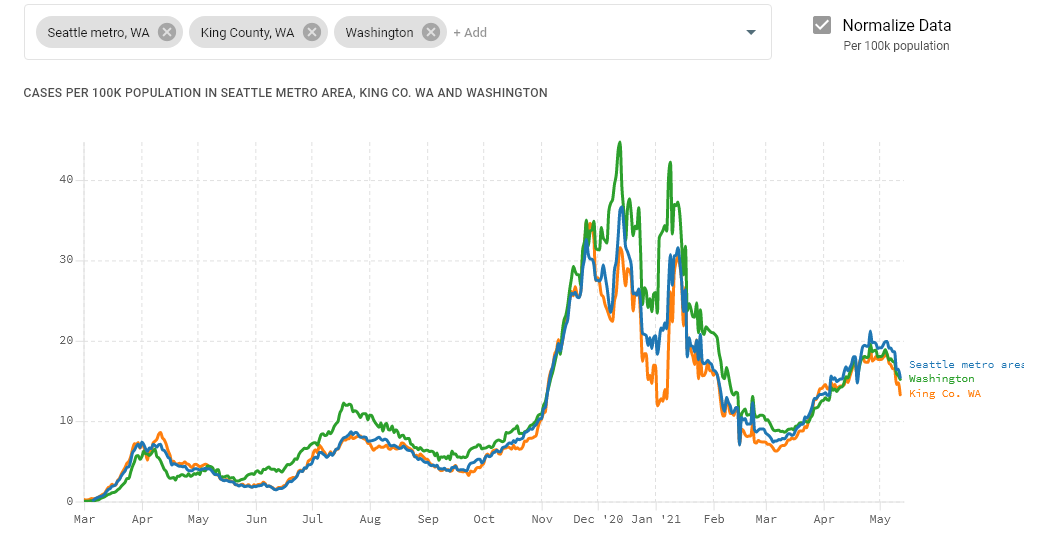This screenshot has height=559, width=1052.
Task: Click the Oct x-axis label
Action: pos(484,519)
